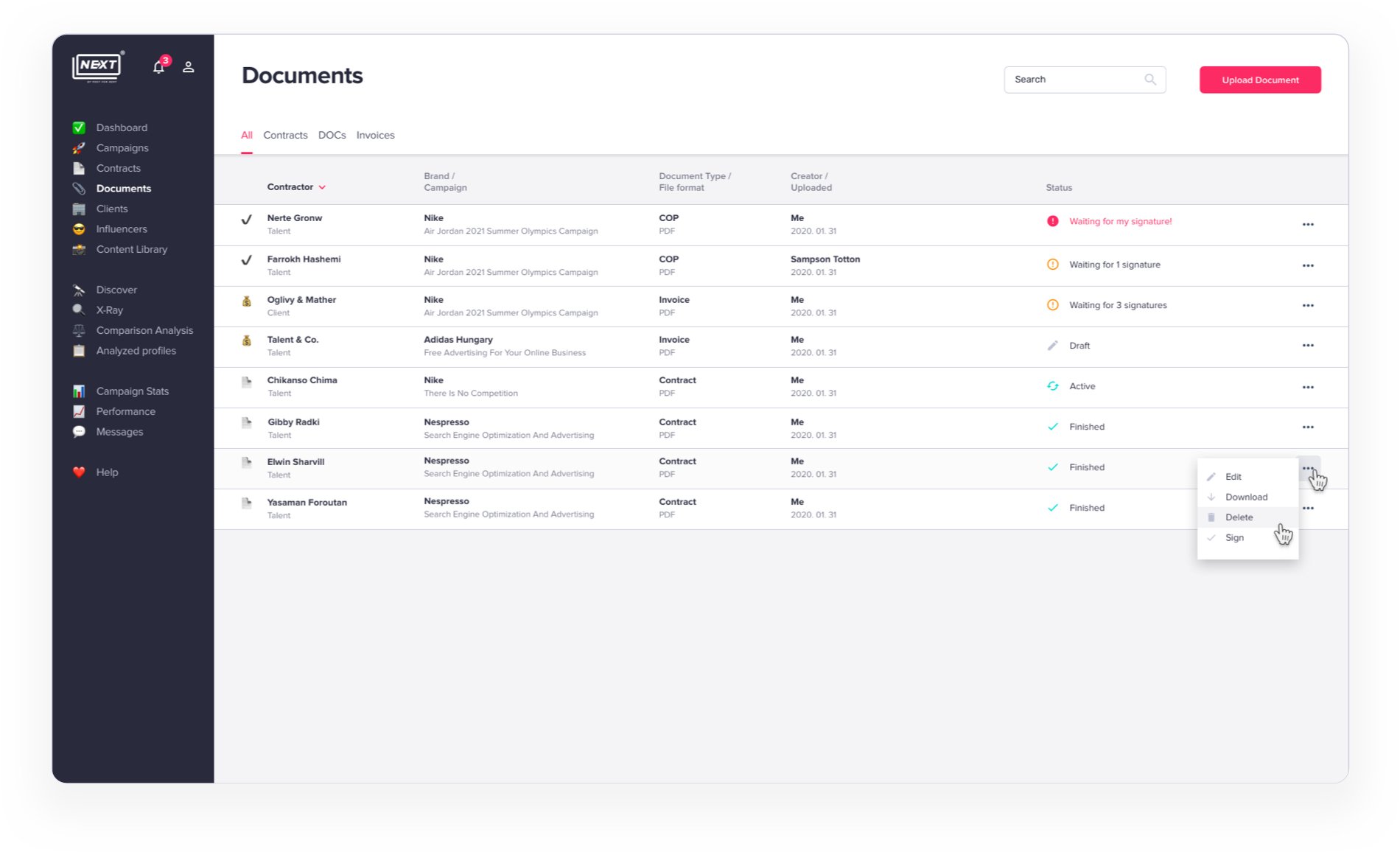Click into the Search input field
Screen dimensions: 1400x852
tap(1072, 80)
